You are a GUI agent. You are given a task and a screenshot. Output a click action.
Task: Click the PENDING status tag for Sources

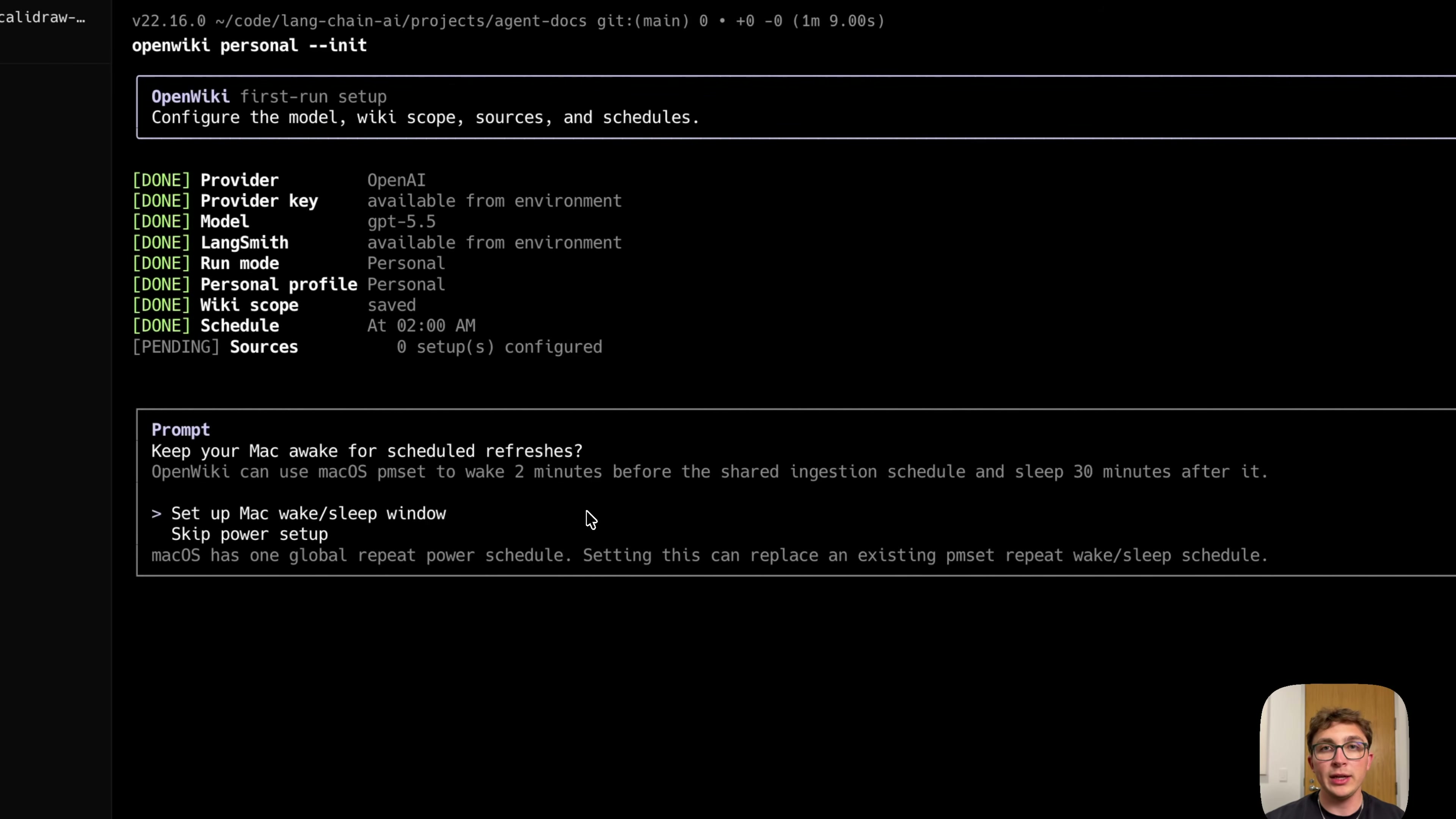pyautogui.click(x=176, y=347)
